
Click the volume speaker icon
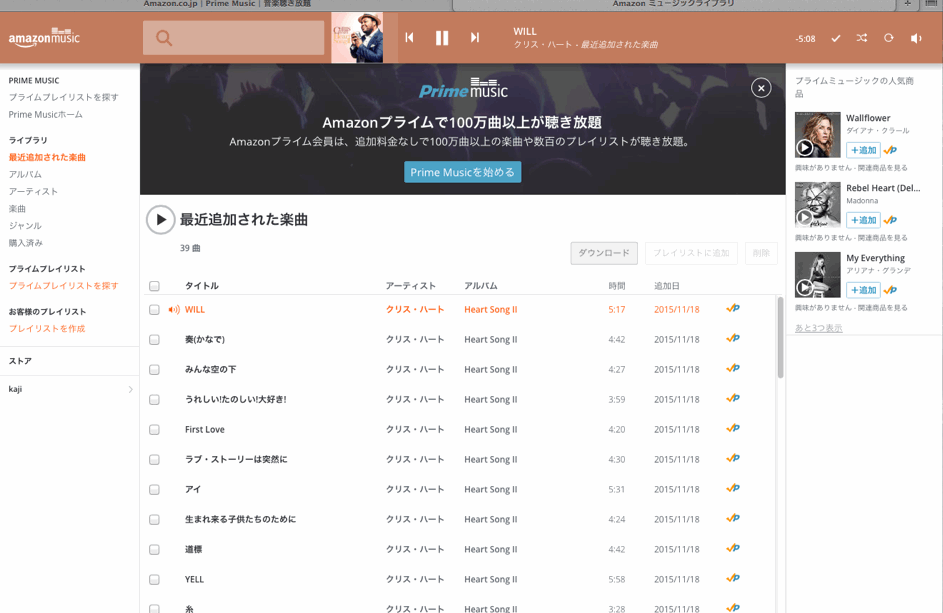click(916, 38)
